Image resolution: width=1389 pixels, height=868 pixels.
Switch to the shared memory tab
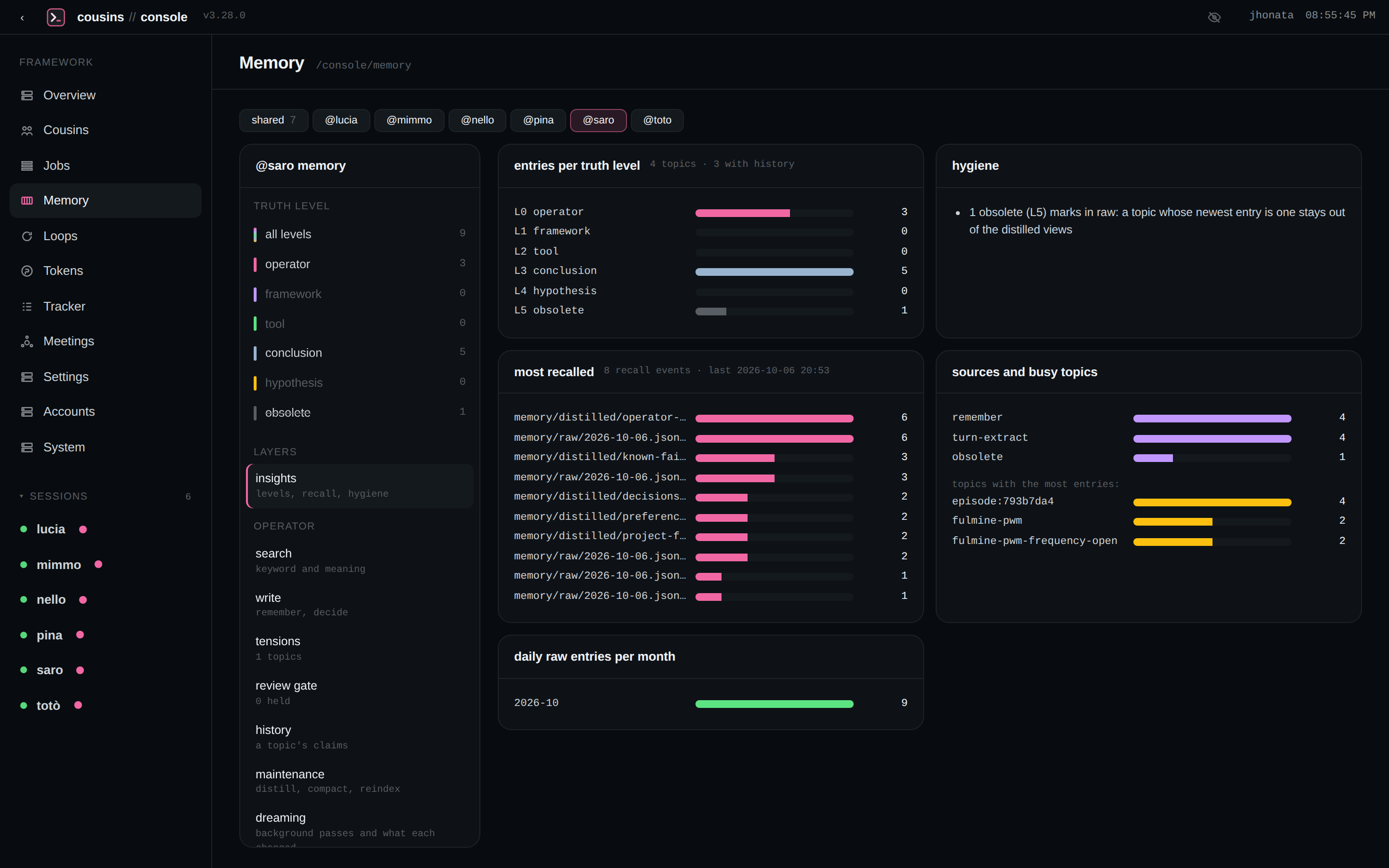[x=274, y=120]
